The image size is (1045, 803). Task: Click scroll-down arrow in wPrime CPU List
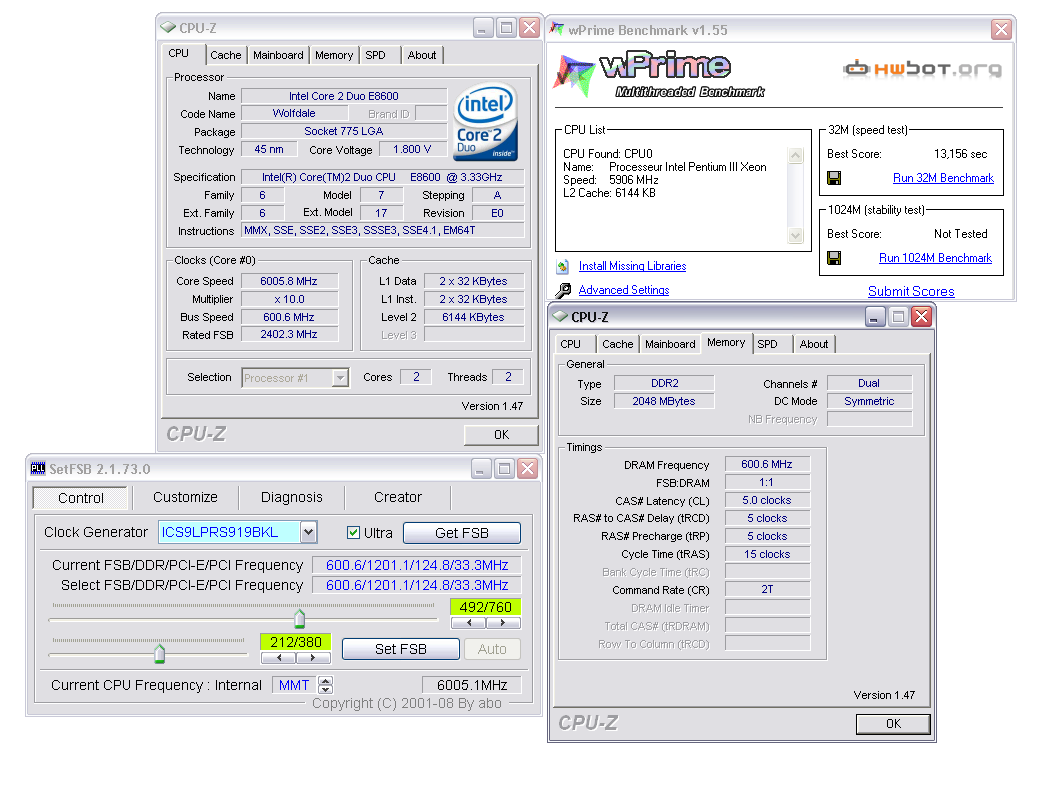coord(795,235)
